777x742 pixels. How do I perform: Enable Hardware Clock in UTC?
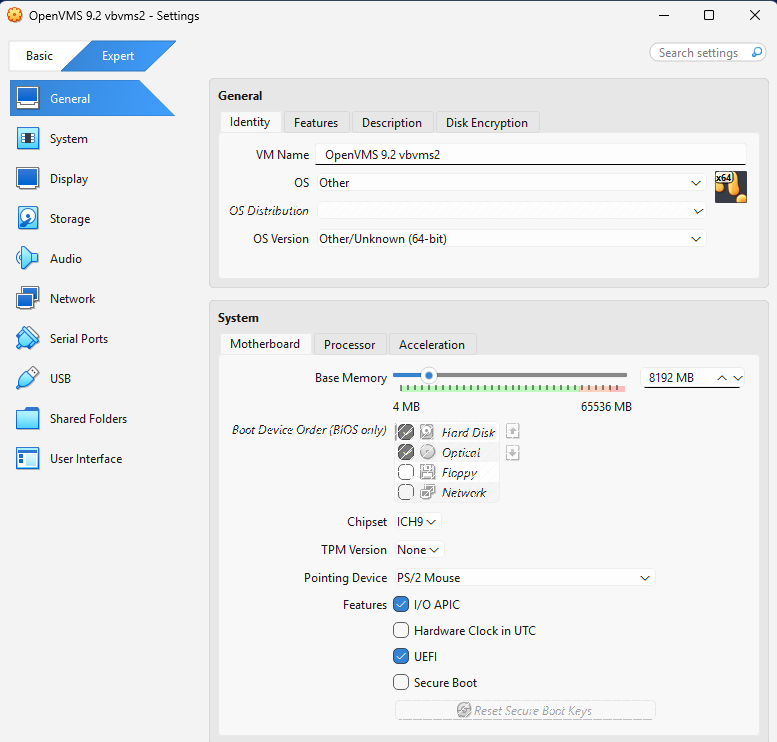pos(401,630)
